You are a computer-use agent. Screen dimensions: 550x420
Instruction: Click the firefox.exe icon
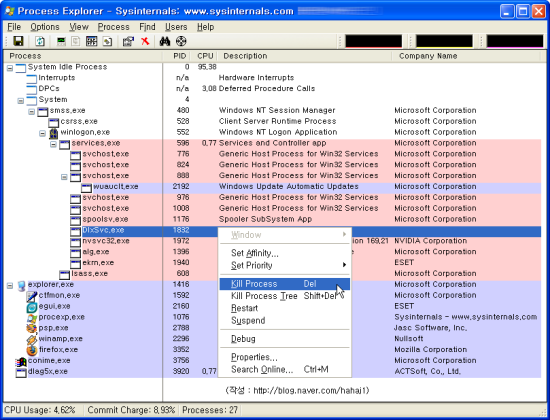pos(32,351)
